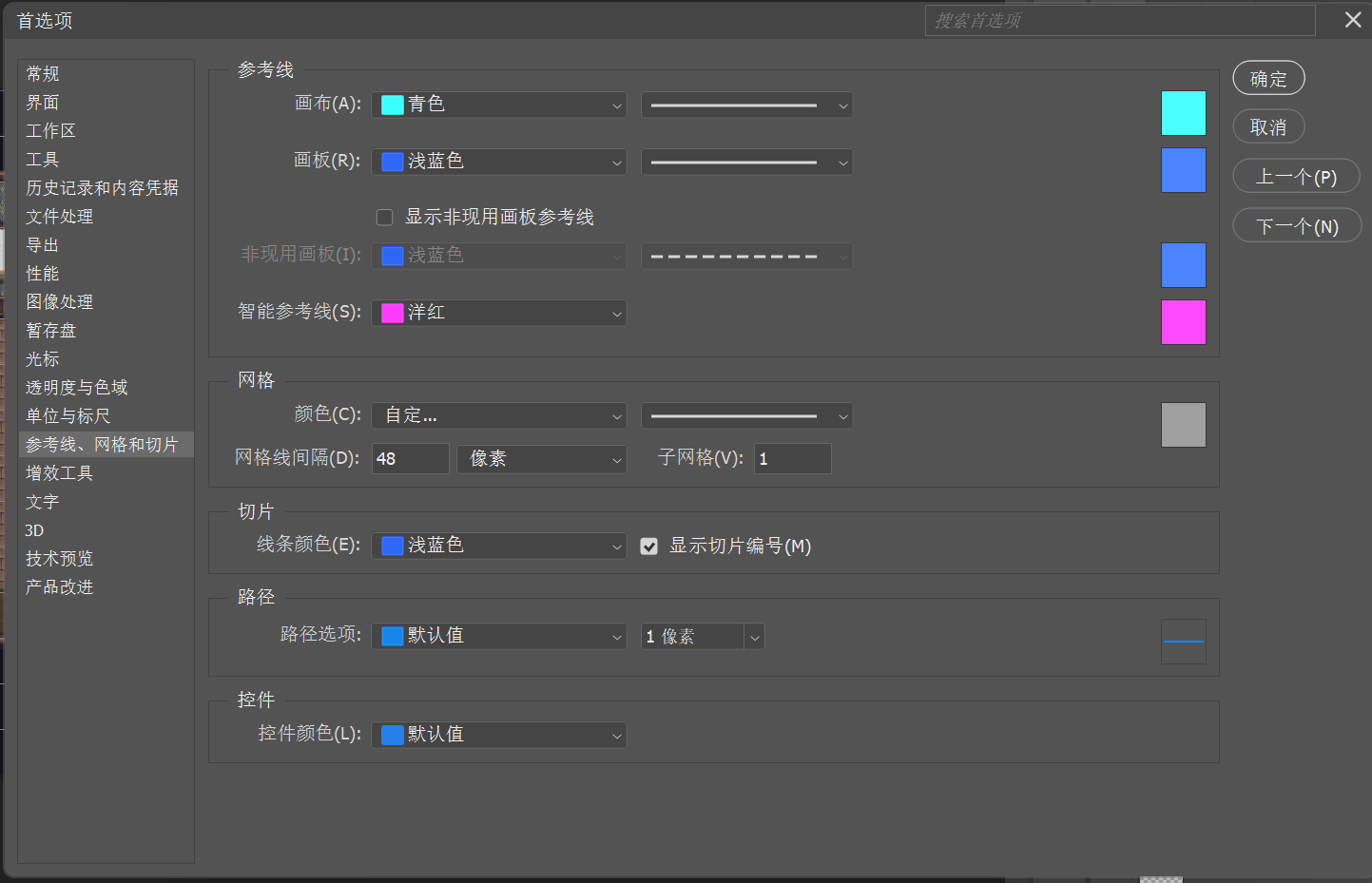Go to previous page with 上一个(P)
Screen dimensions: 1372x883
coord(1297,177)
